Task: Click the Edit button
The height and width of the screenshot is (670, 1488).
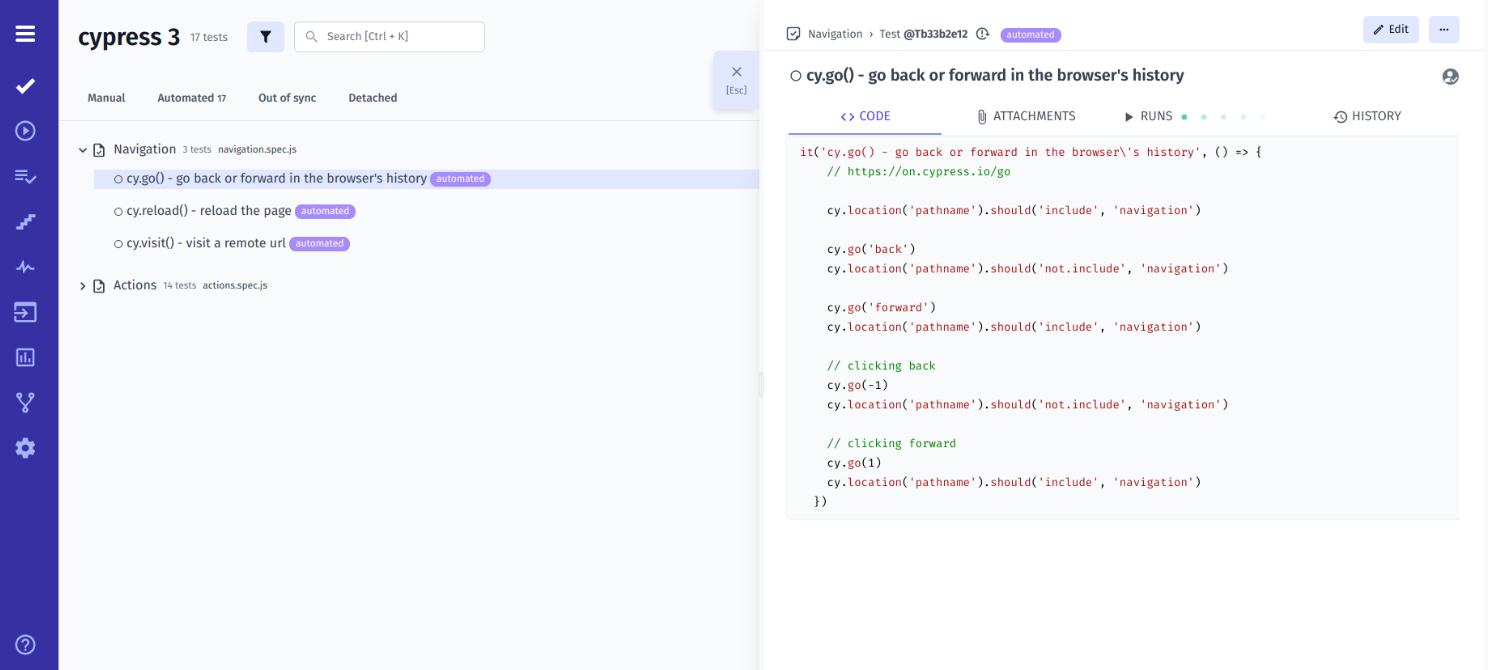Action: coord(1390,29)
